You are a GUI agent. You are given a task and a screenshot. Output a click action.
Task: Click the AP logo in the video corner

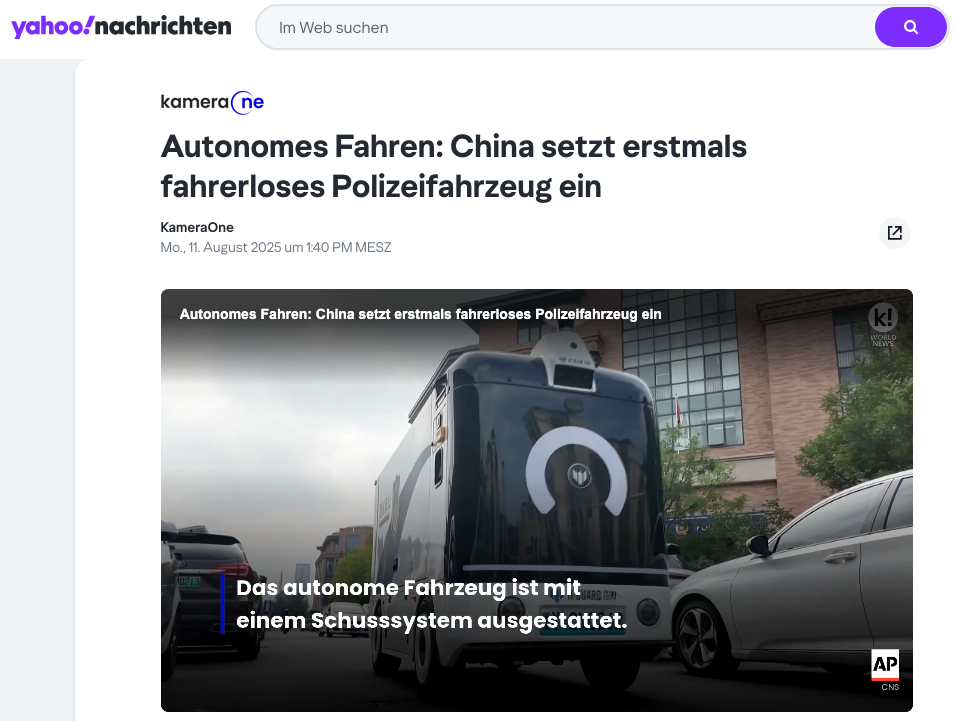tap(885, 664)
